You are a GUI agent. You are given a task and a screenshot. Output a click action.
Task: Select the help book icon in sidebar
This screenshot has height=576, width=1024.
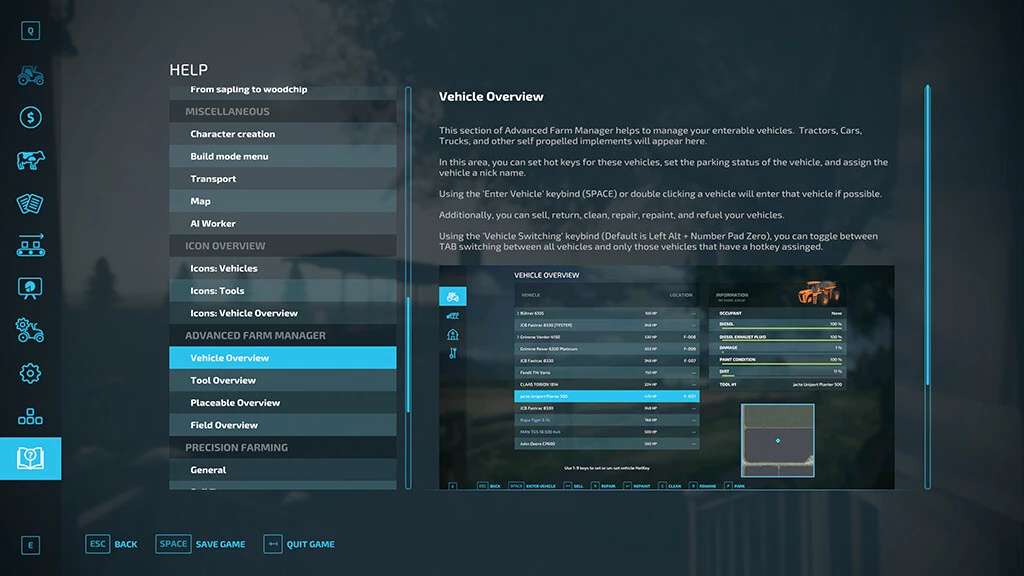click(30, 459)
